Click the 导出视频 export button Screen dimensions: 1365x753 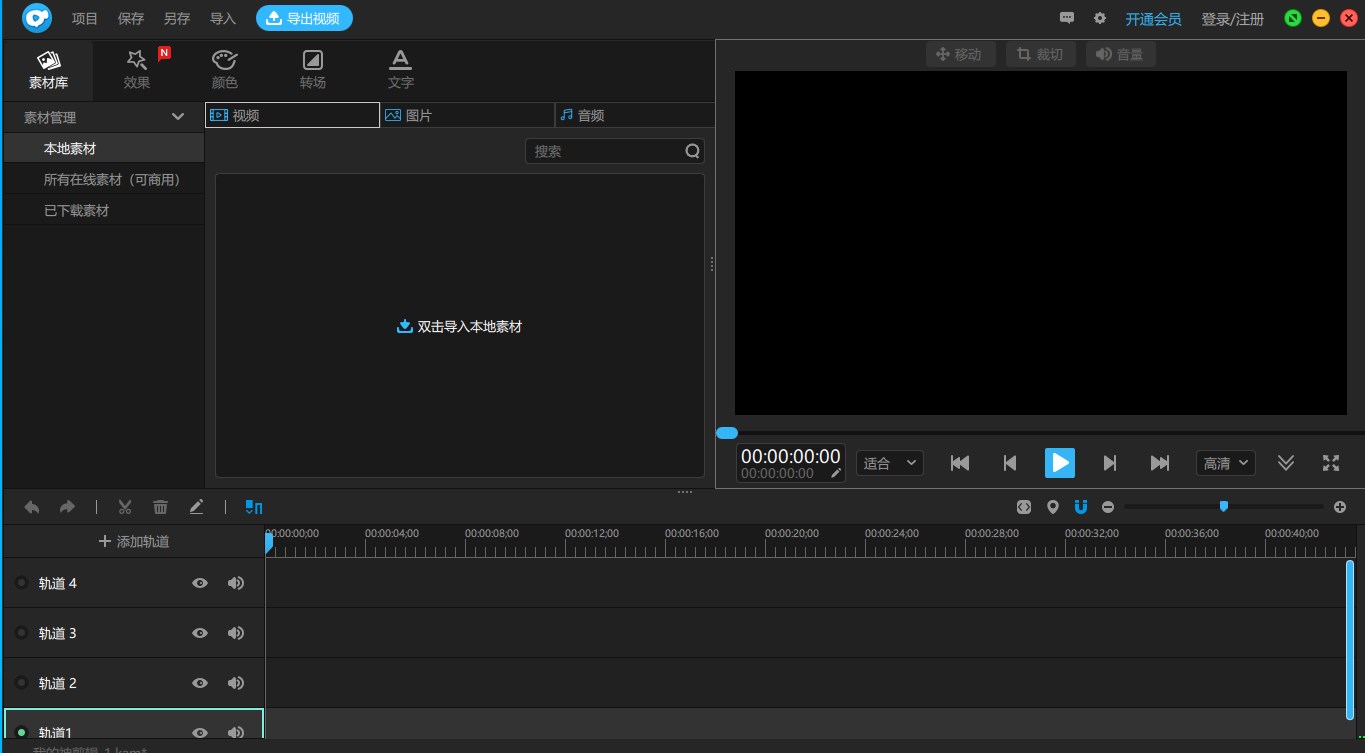tap(304, 18)
